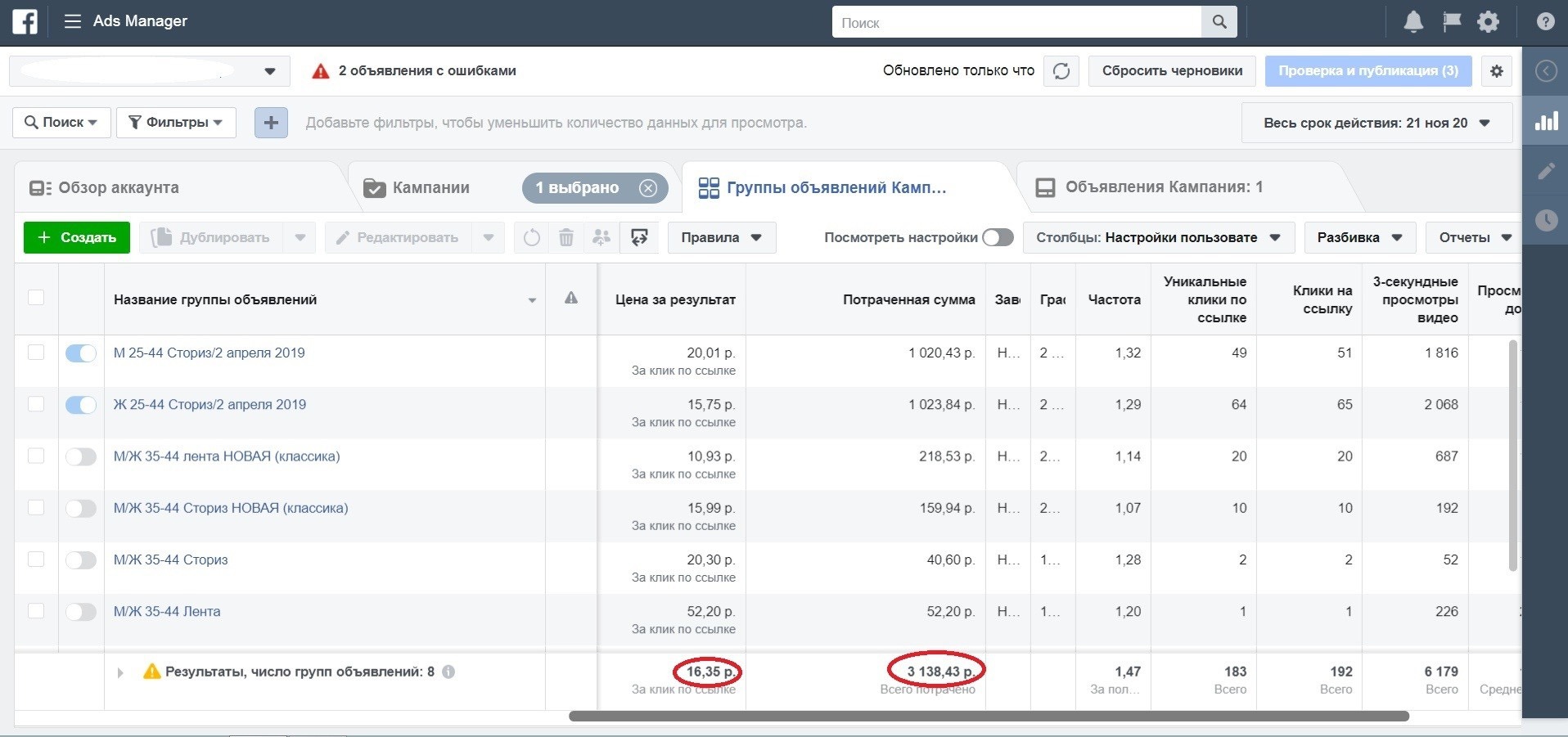Click the refresh data icon

coord(1061,71)
